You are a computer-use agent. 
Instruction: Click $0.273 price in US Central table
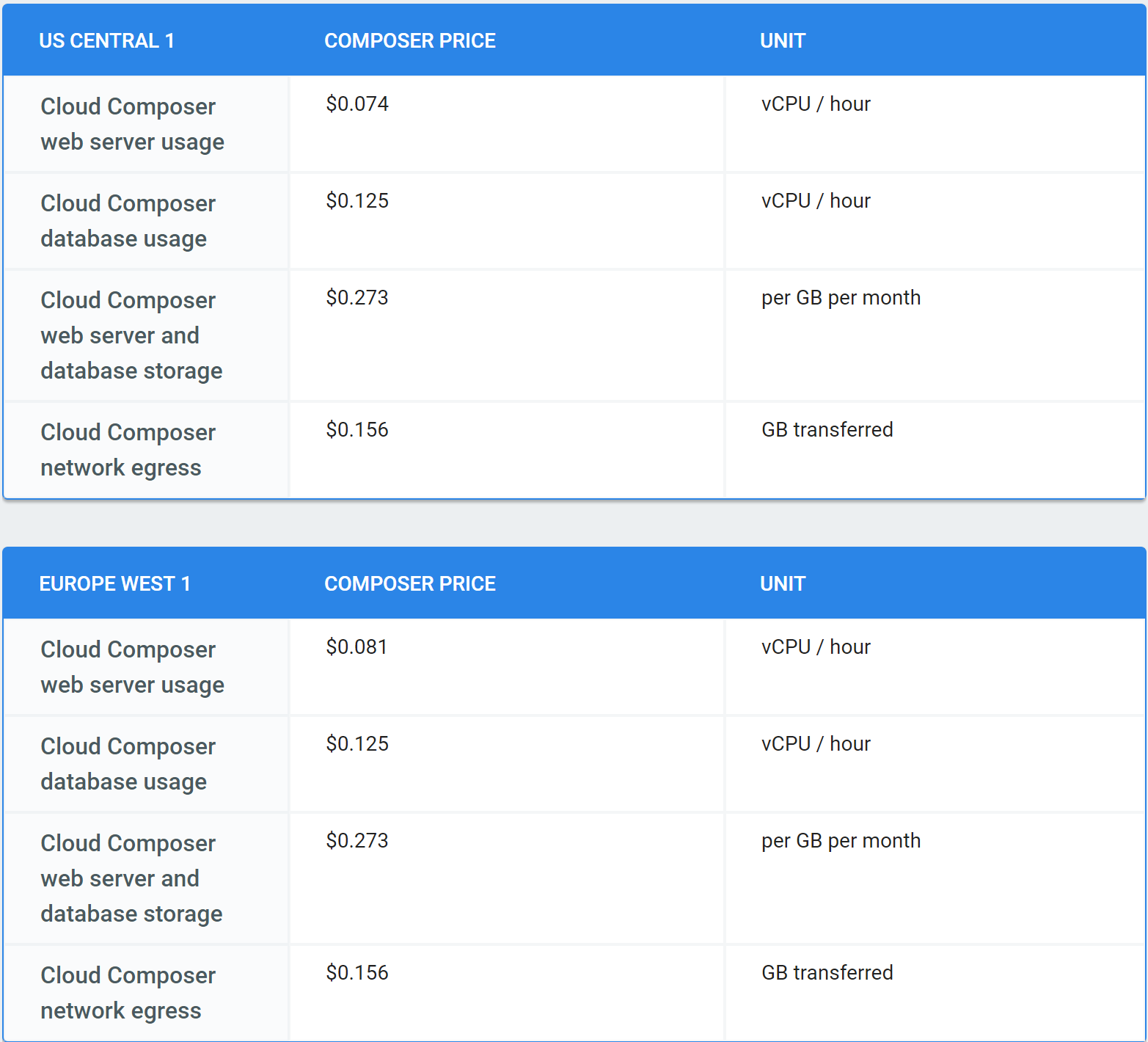(x=357, y=298)
